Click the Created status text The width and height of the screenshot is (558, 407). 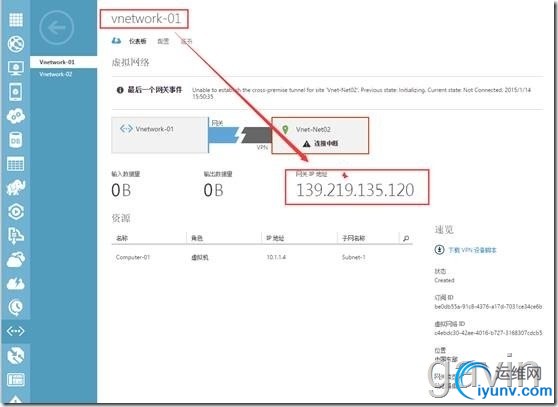(444, 280)
